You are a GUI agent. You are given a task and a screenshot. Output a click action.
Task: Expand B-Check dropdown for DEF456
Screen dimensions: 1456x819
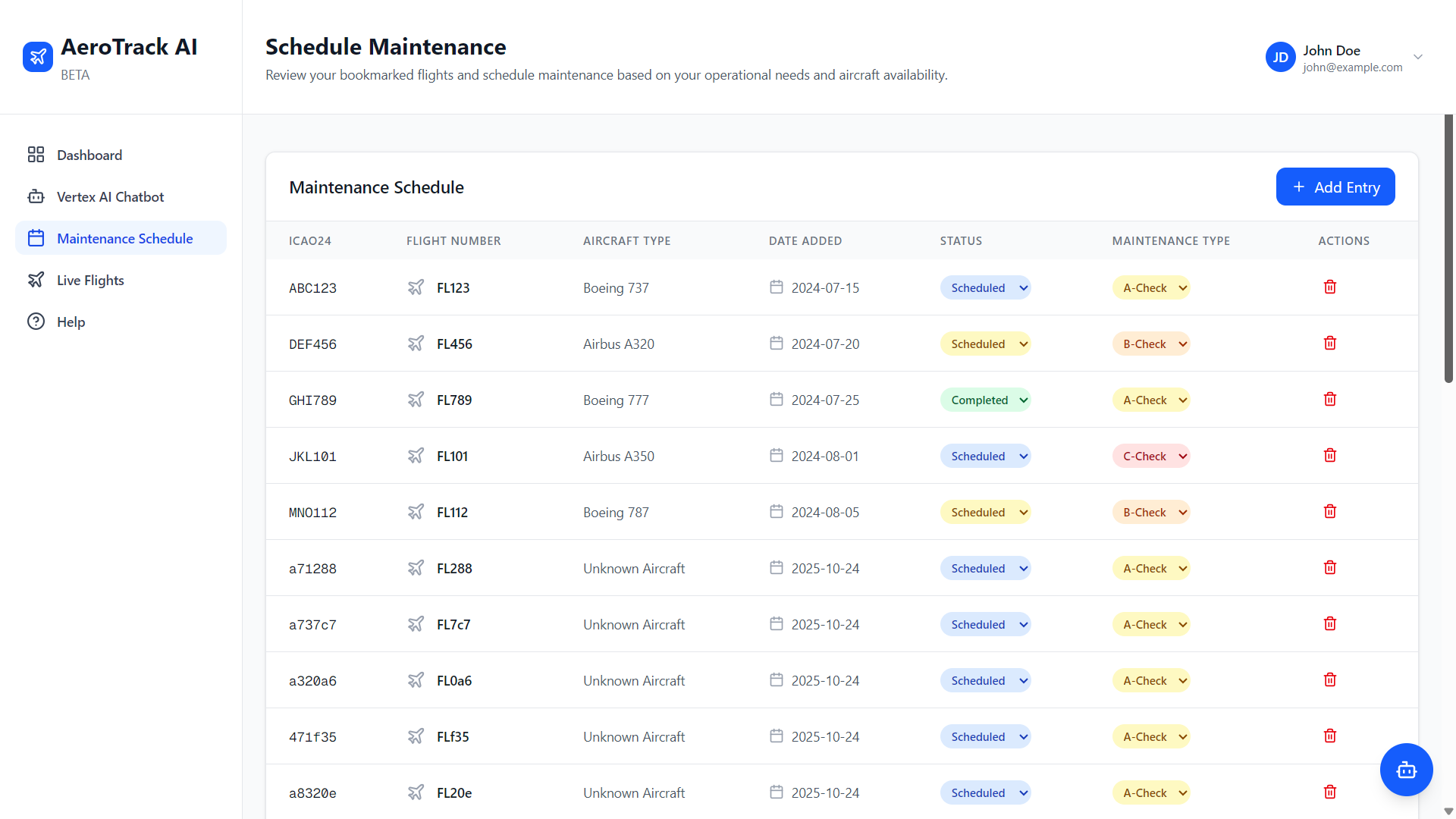[x=1150, y=344]
